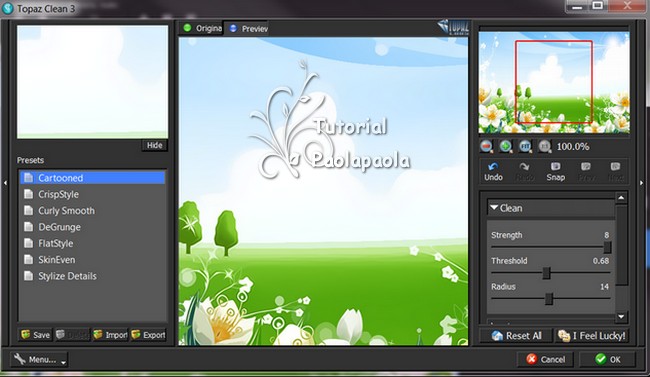Viewport: 650px width, 377px height.
Task: Select the Curly Smooth preset
Action: point(92,210)
